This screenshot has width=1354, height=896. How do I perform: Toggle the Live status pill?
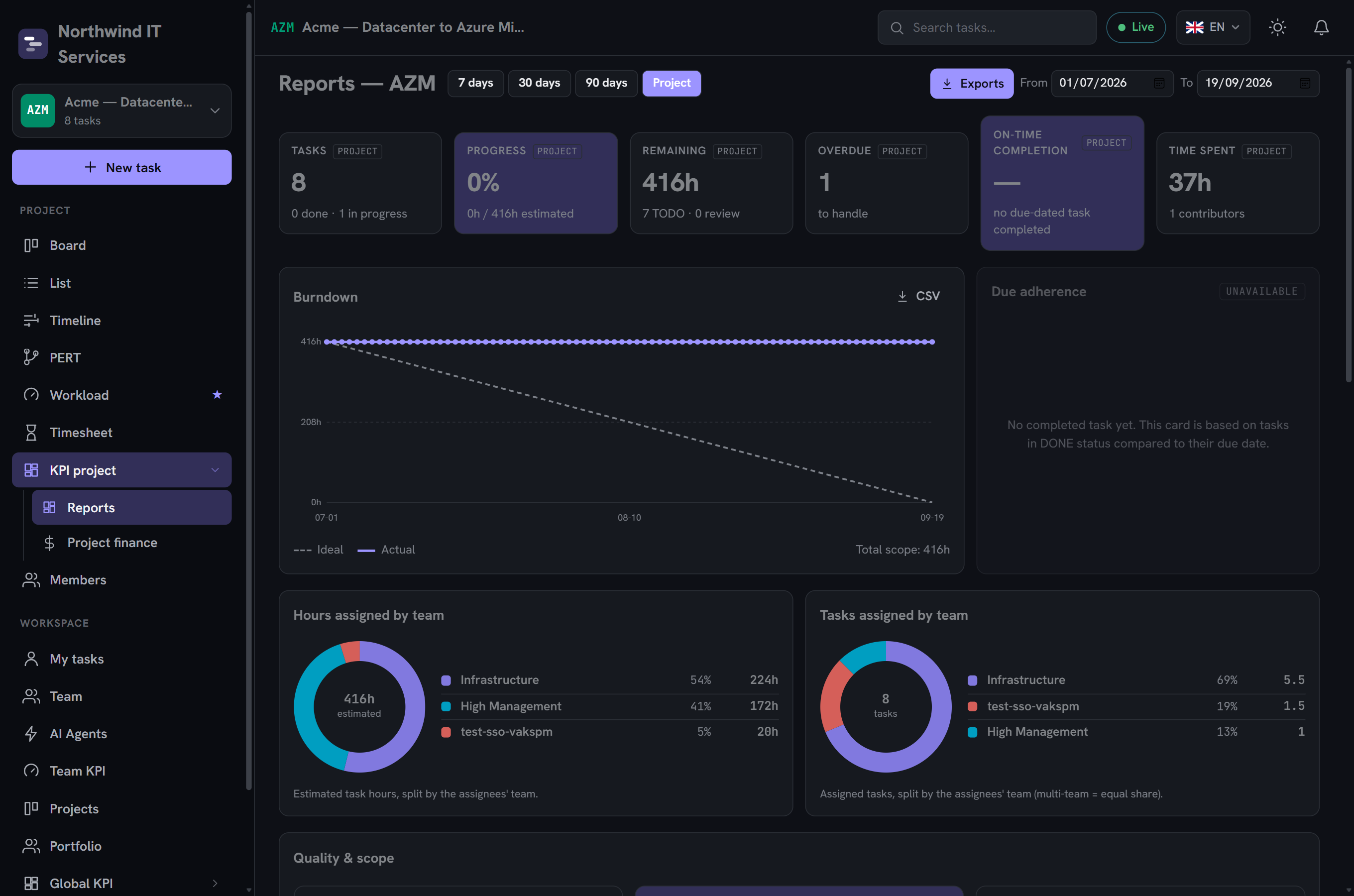1135,27
